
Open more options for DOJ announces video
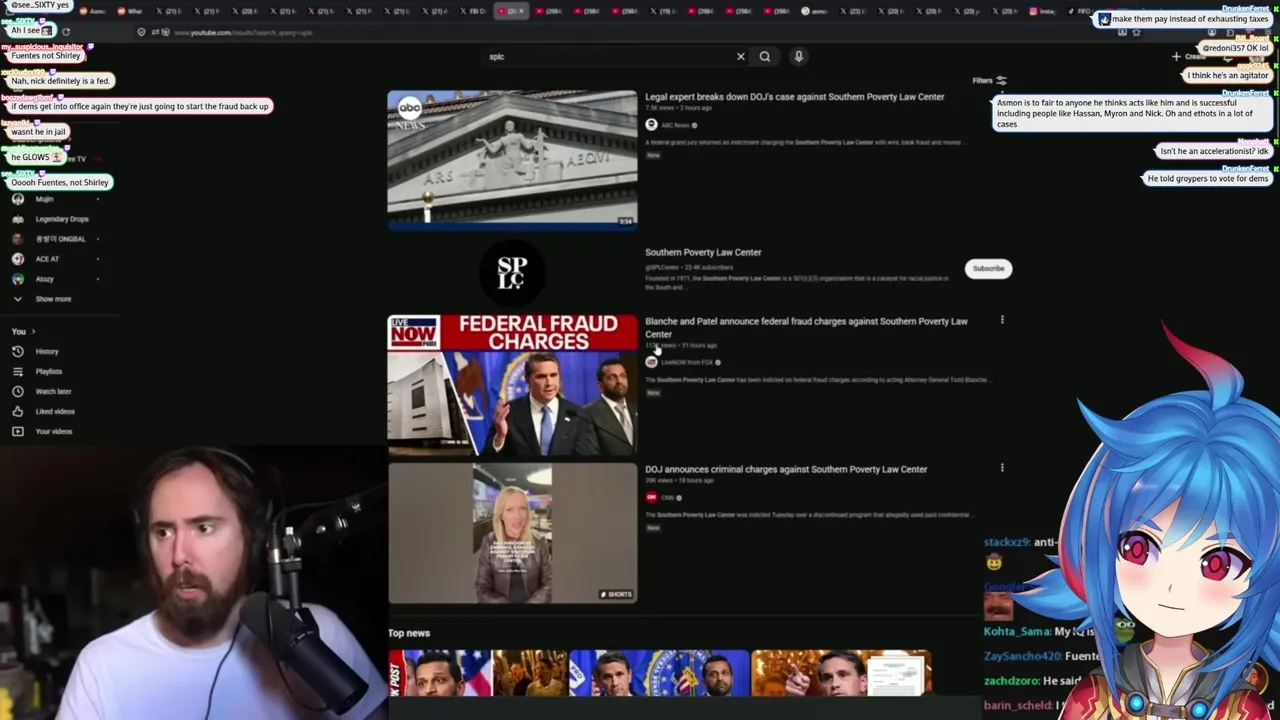[x=1002, y=467]
